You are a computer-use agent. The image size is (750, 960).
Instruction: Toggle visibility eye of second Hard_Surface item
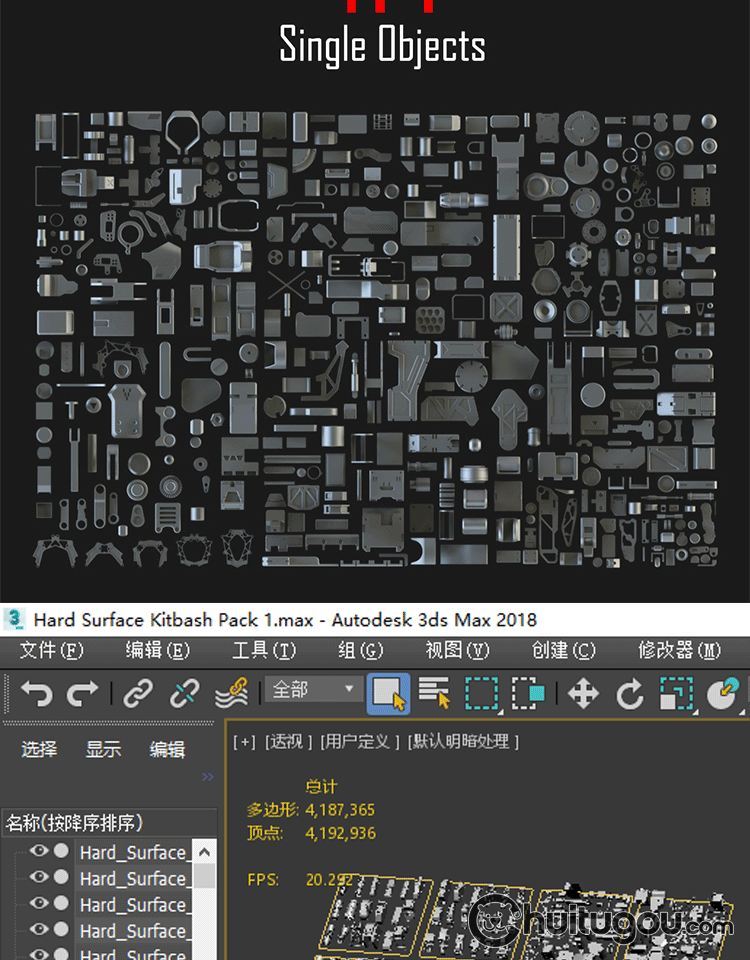click(39, 877)
